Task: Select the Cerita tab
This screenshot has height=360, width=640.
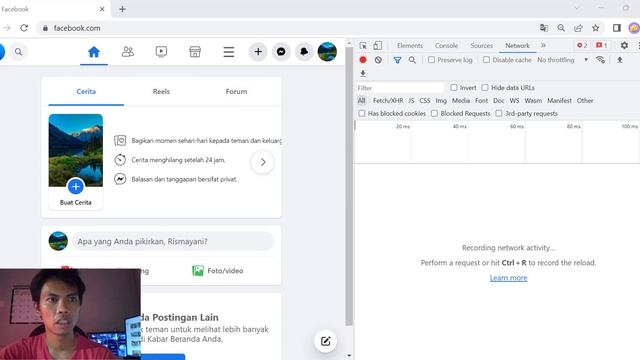Action: [x=86, y=91]
